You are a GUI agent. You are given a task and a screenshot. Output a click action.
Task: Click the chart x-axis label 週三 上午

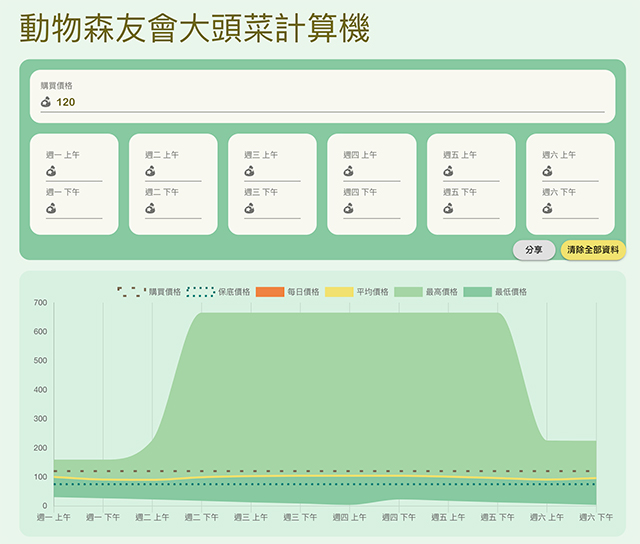point(251,517)
